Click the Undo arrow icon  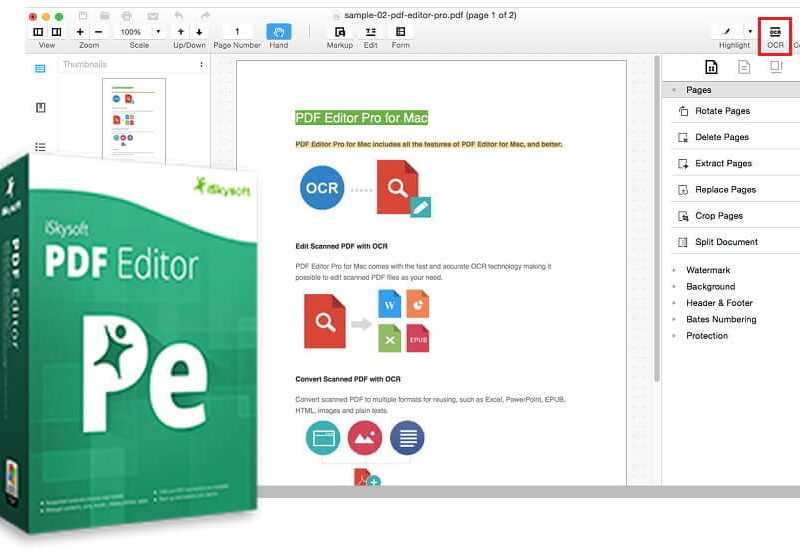(179, 16)
